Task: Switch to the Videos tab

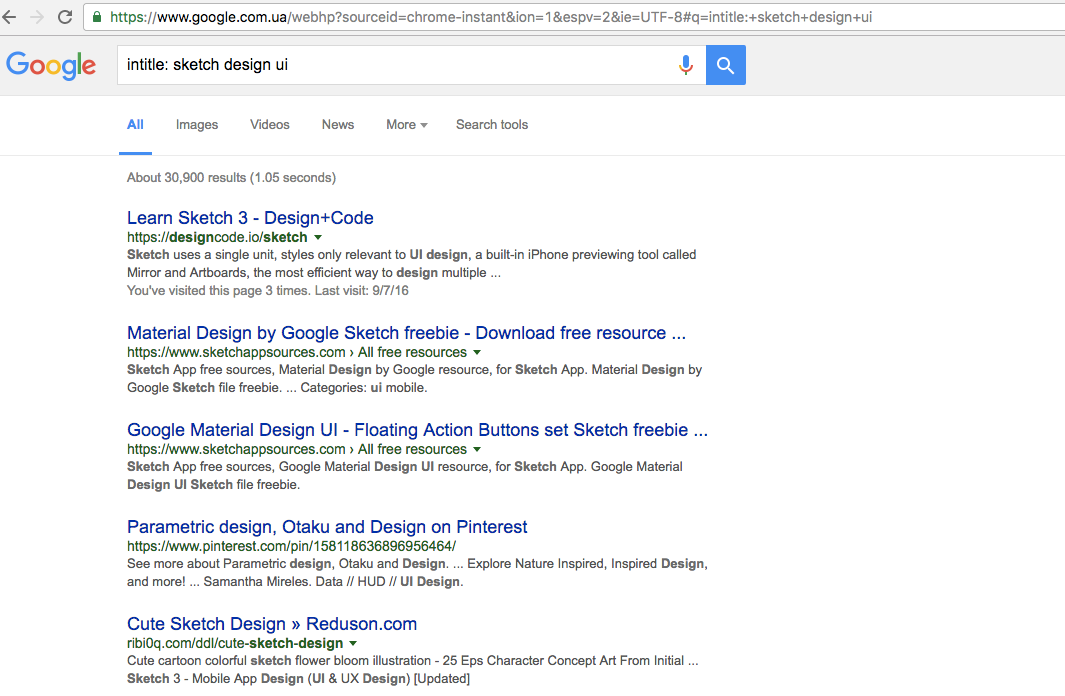Action: (x=270, y=125)
